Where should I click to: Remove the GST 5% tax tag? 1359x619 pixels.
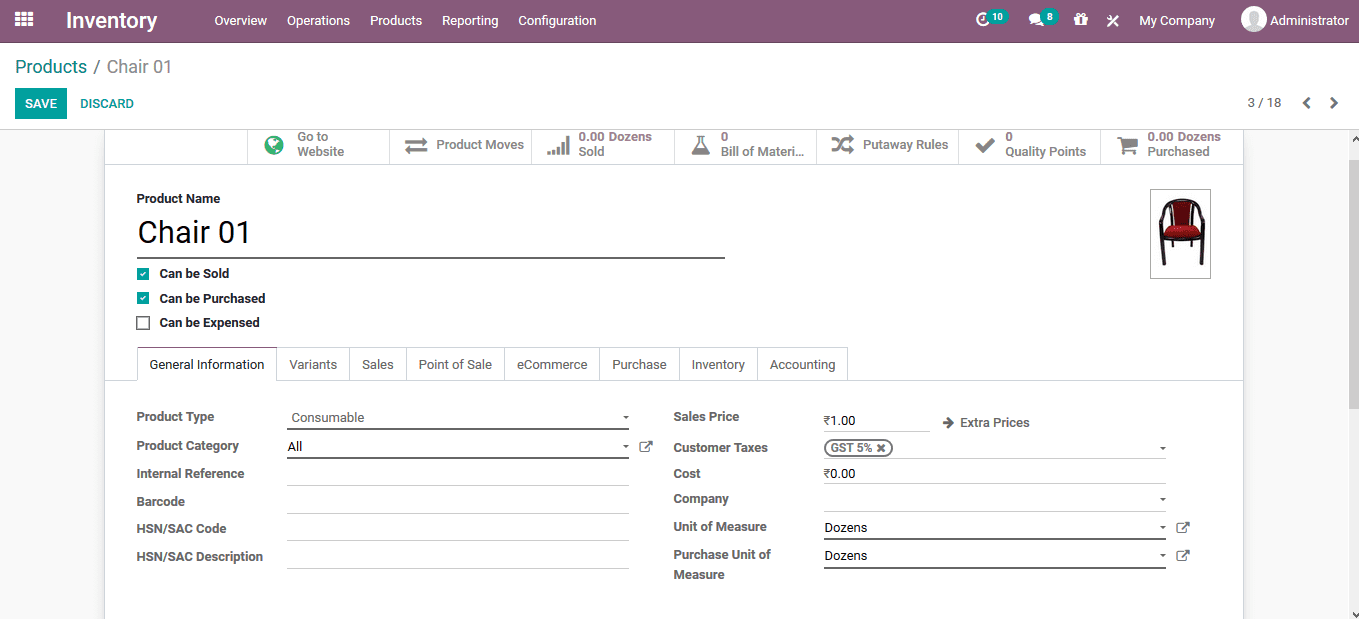point(882,447)
